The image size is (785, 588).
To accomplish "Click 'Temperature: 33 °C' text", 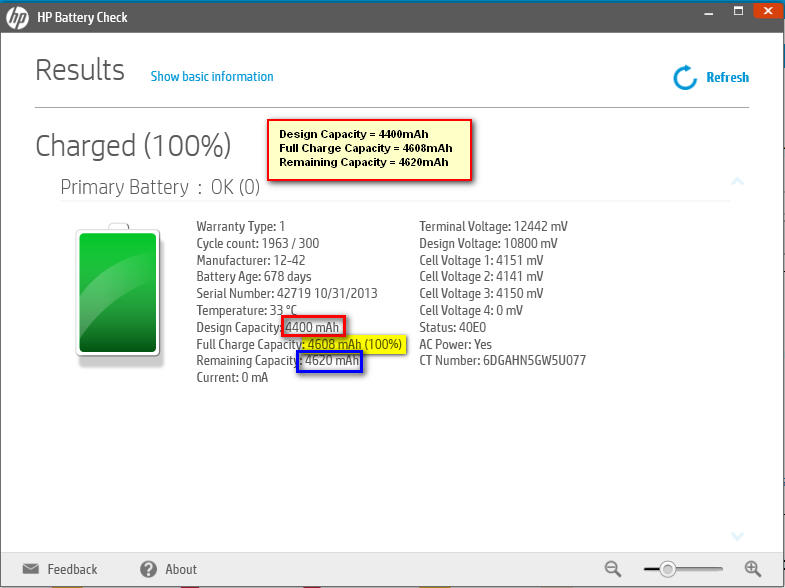I will [x=246, y=310].
